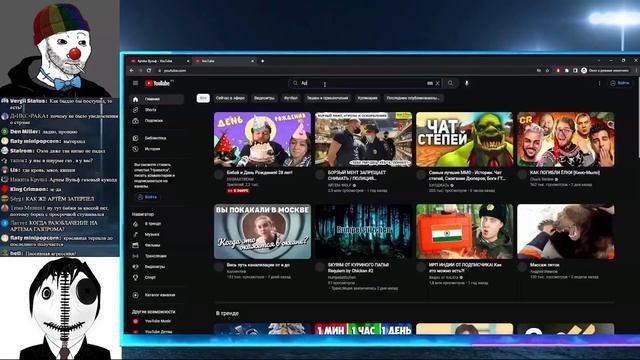
Task: Open the browser extensions puzzle icon
Action: pyautogui.click(x=567, y=71)
